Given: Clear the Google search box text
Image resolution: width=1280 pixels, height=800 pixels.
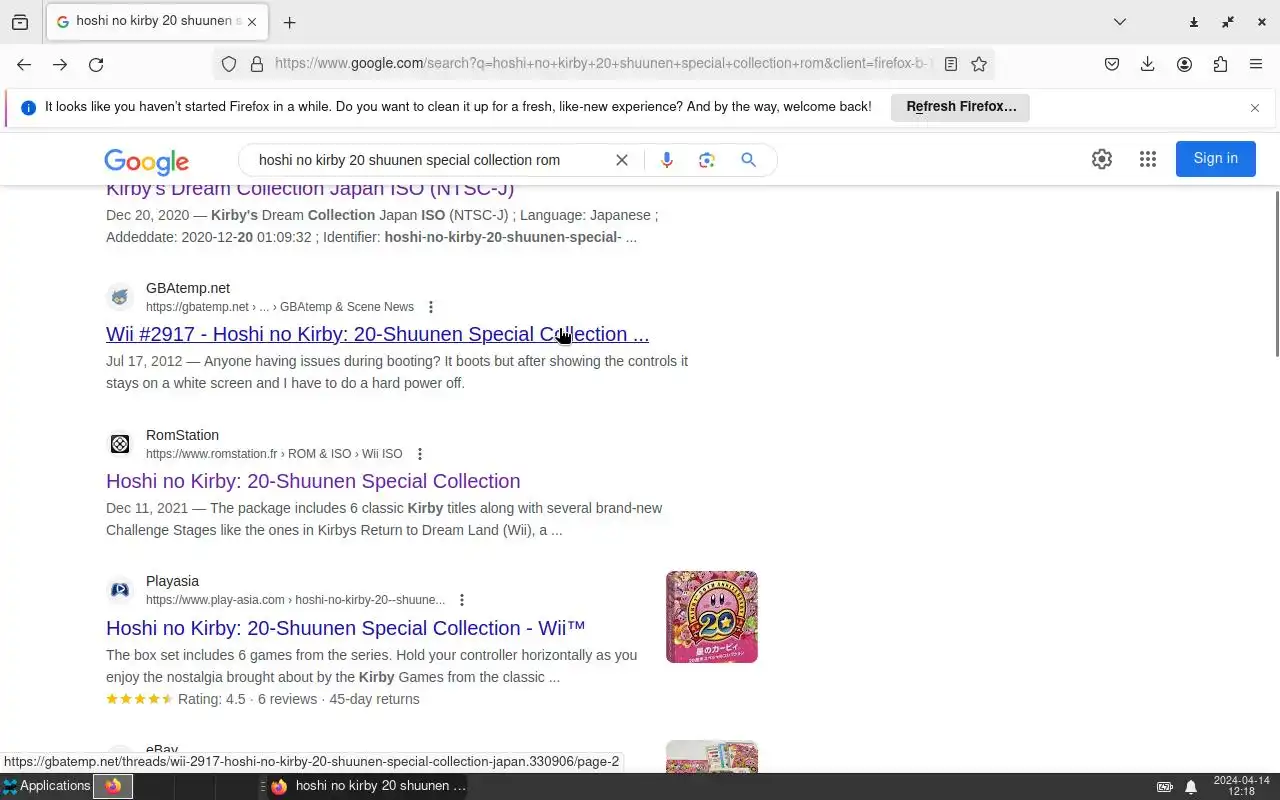Looking at the screenshot, I should pos(622,160).
